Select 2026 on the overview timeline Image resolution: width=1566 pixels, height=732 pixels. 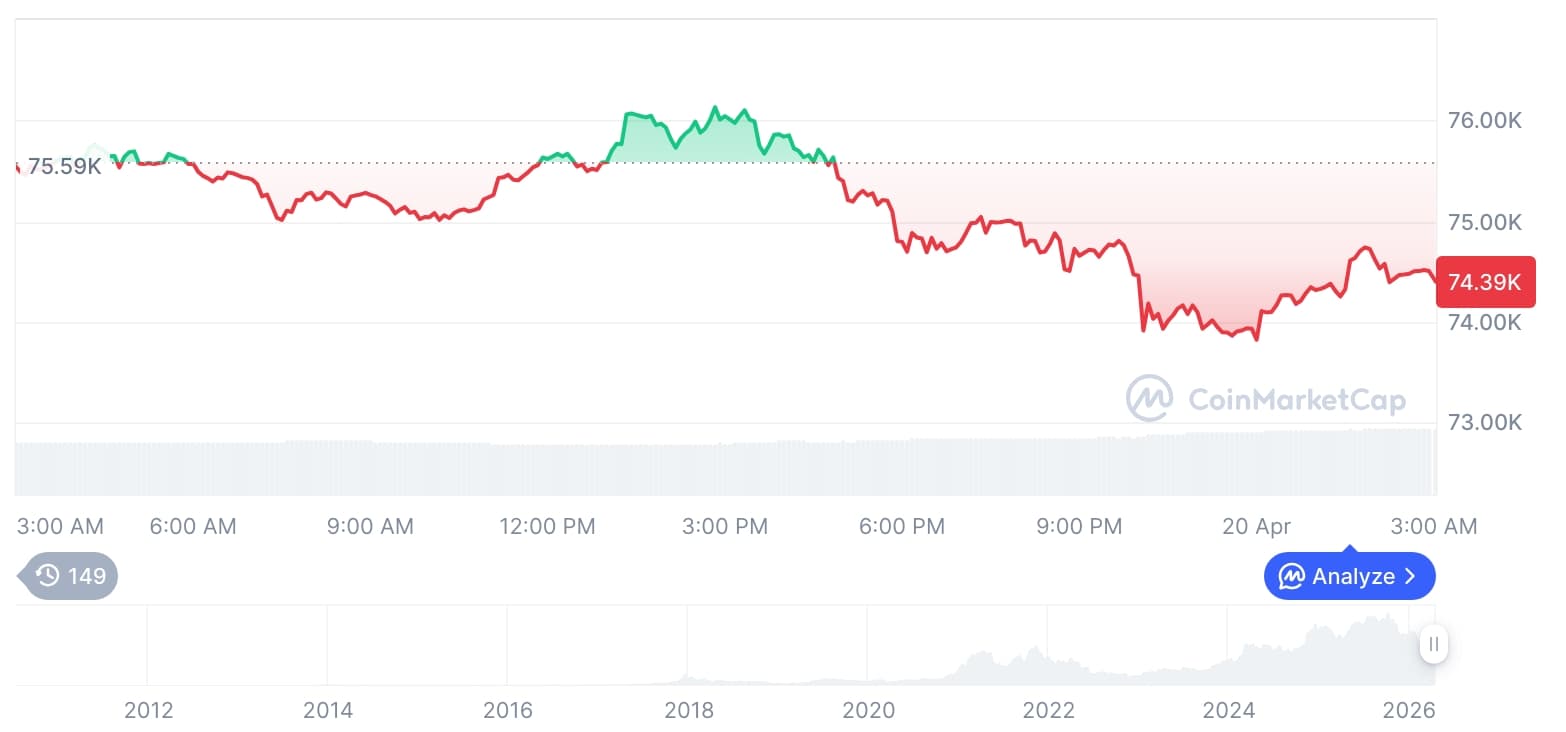coord(1410,710)
